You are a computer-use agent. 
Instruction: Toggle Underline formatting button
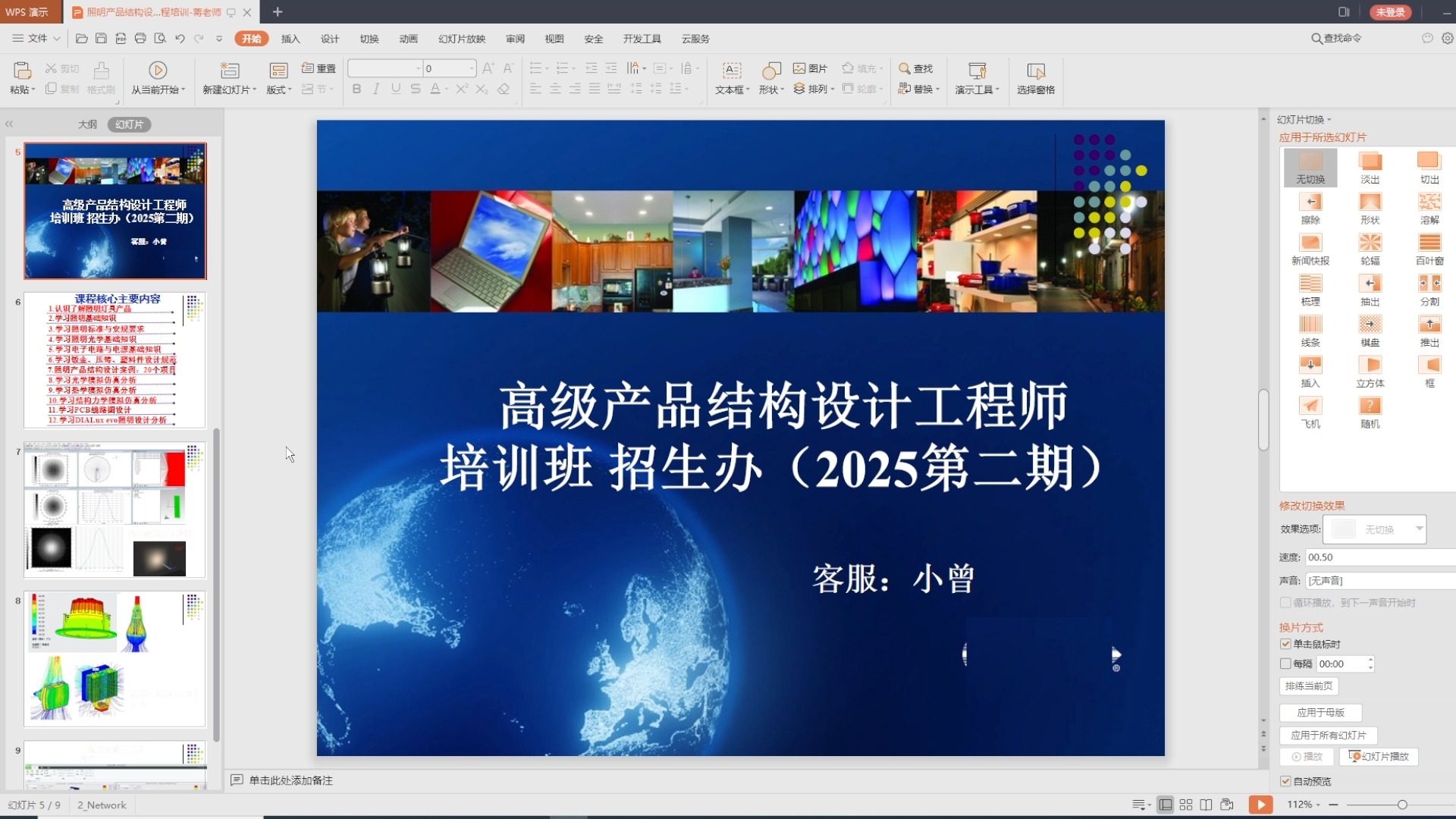coord(396,89)
